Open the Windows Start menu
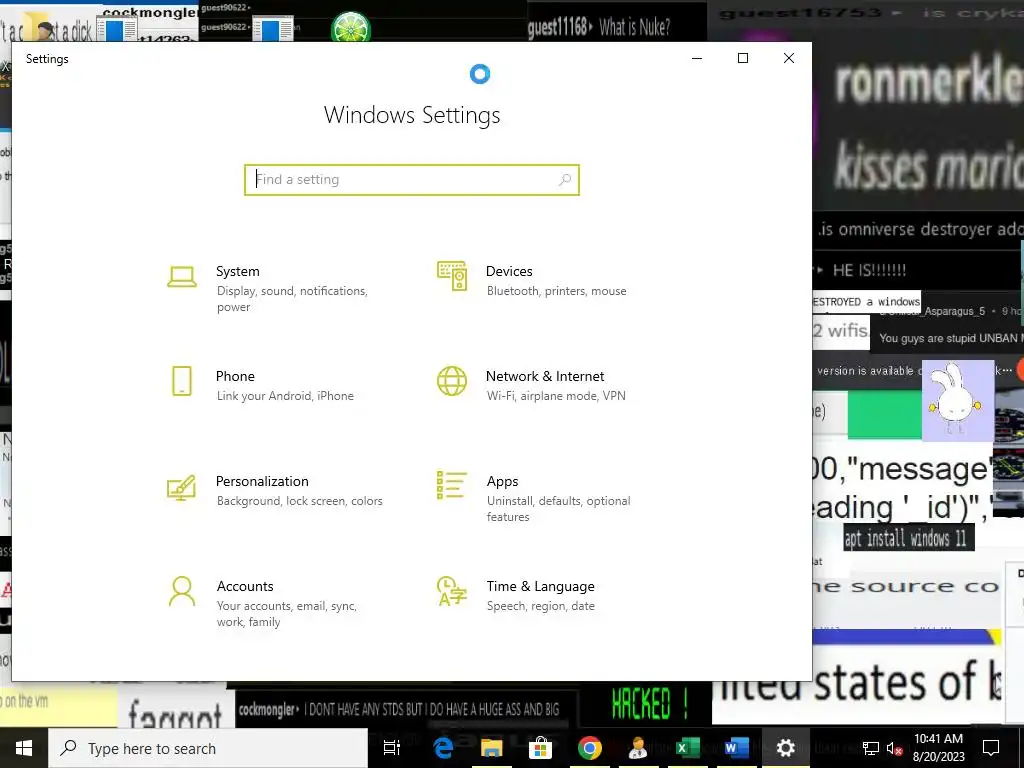 (x=24, y=748)
